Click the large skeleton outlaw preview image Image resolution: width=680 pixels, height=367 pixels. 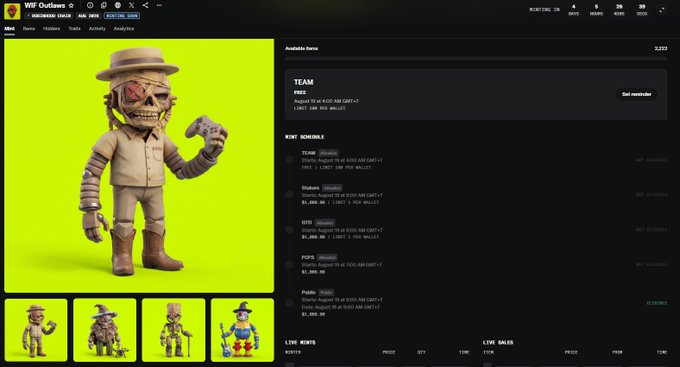(x=139, y=166)
